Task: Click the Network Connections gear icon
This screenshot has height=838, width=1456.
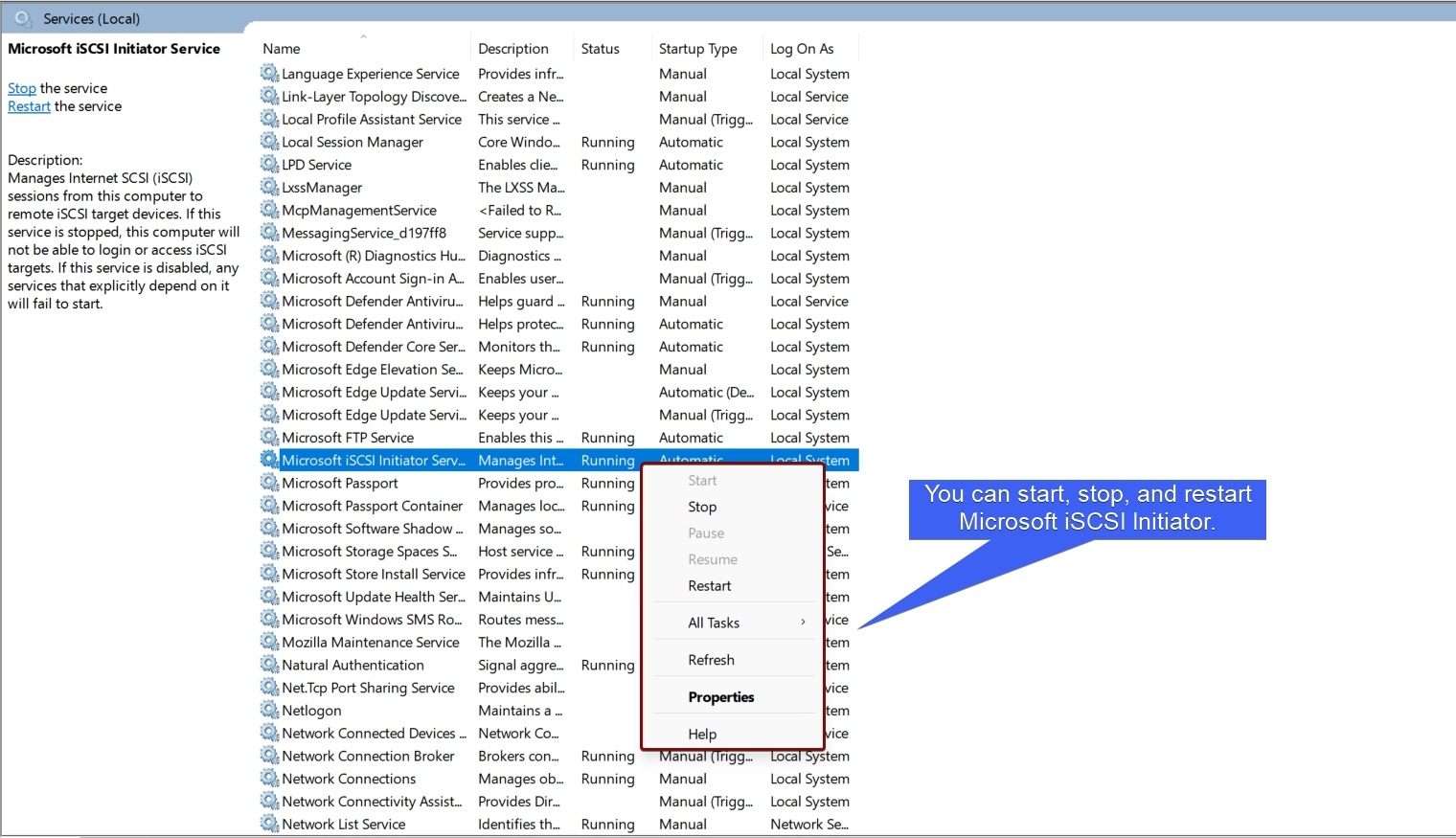Action: (269, 779)
